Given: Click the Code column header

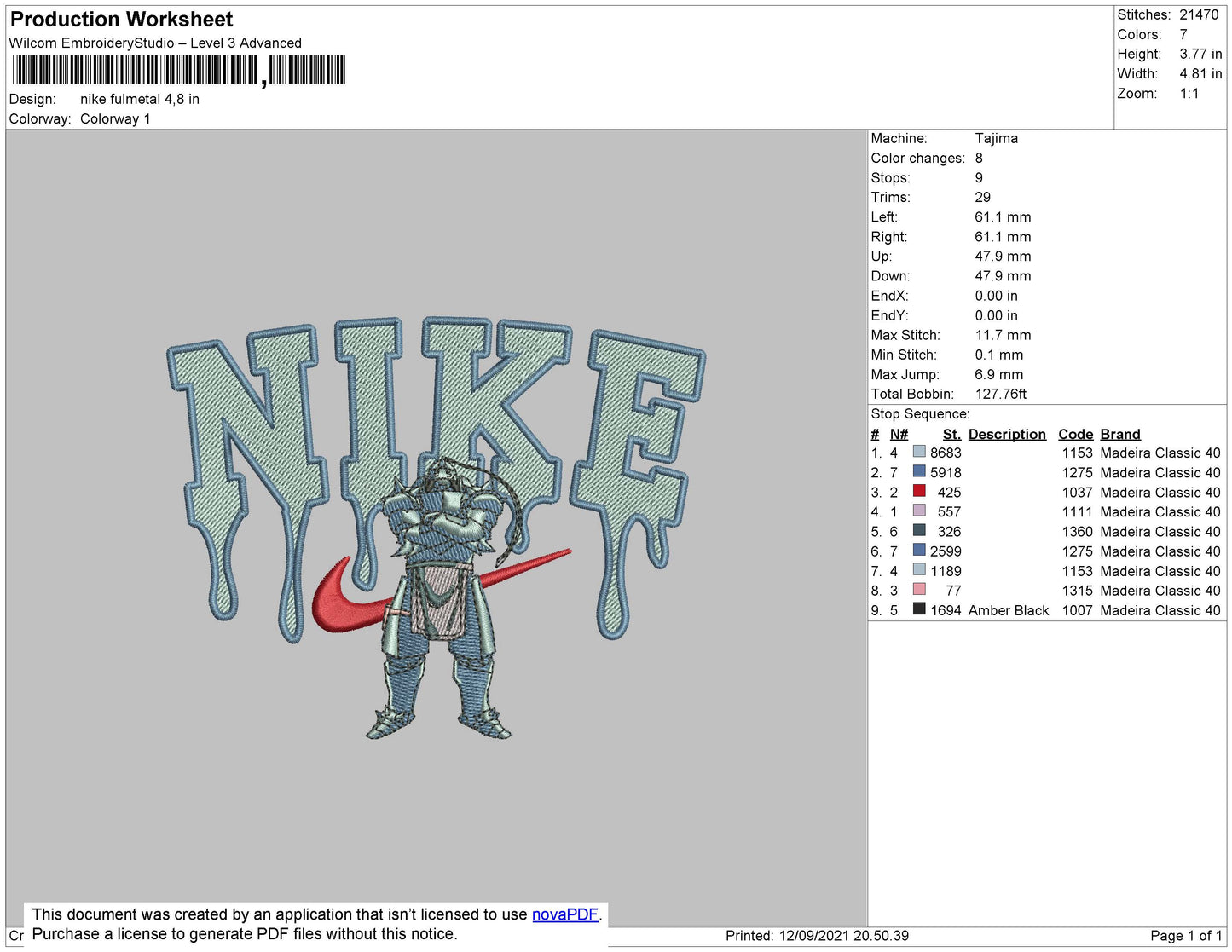Looking at the screenshot, I should click(x=1075, y=434).
